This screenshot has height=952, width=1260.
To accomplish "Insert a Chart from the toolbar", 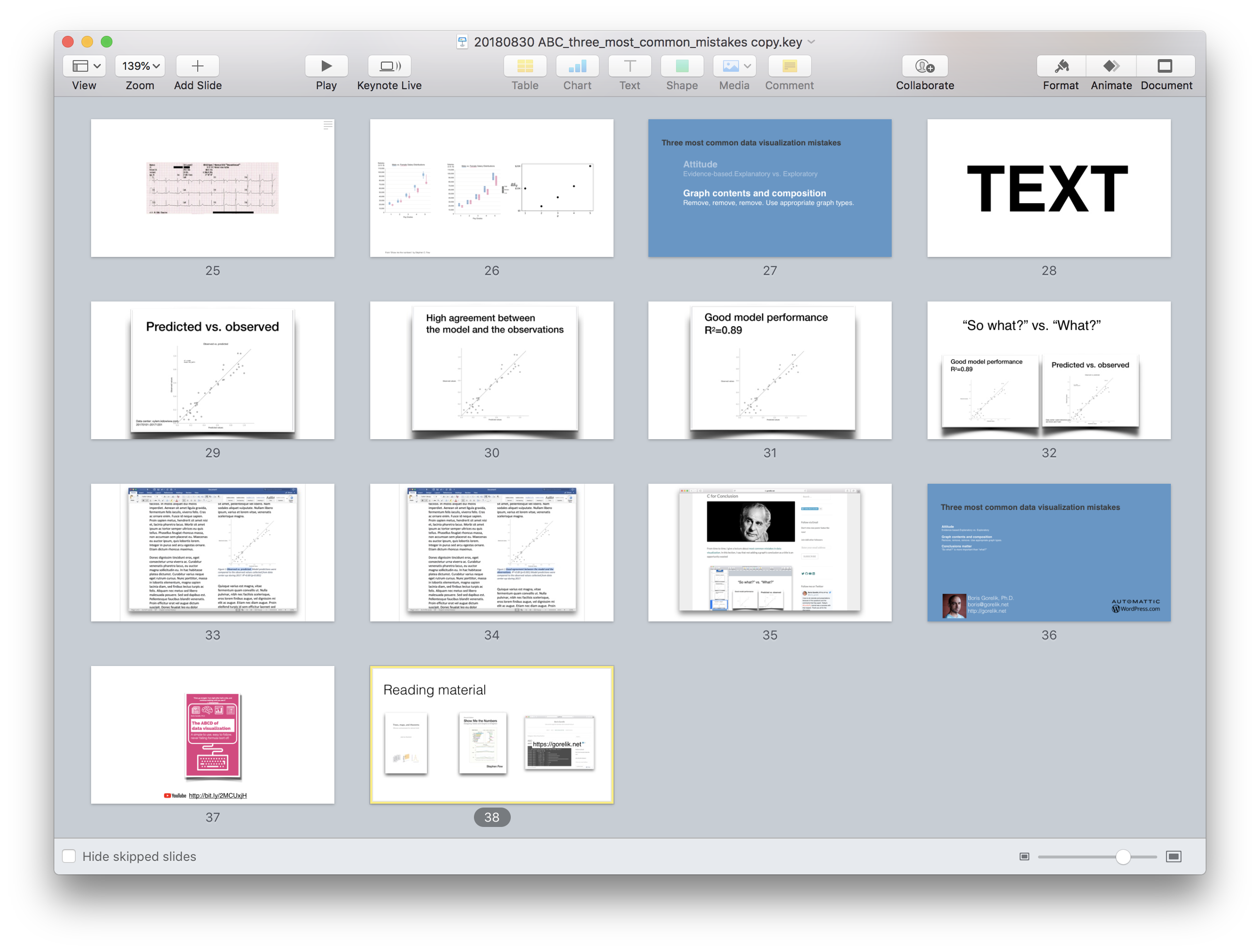I will point(577,66).
